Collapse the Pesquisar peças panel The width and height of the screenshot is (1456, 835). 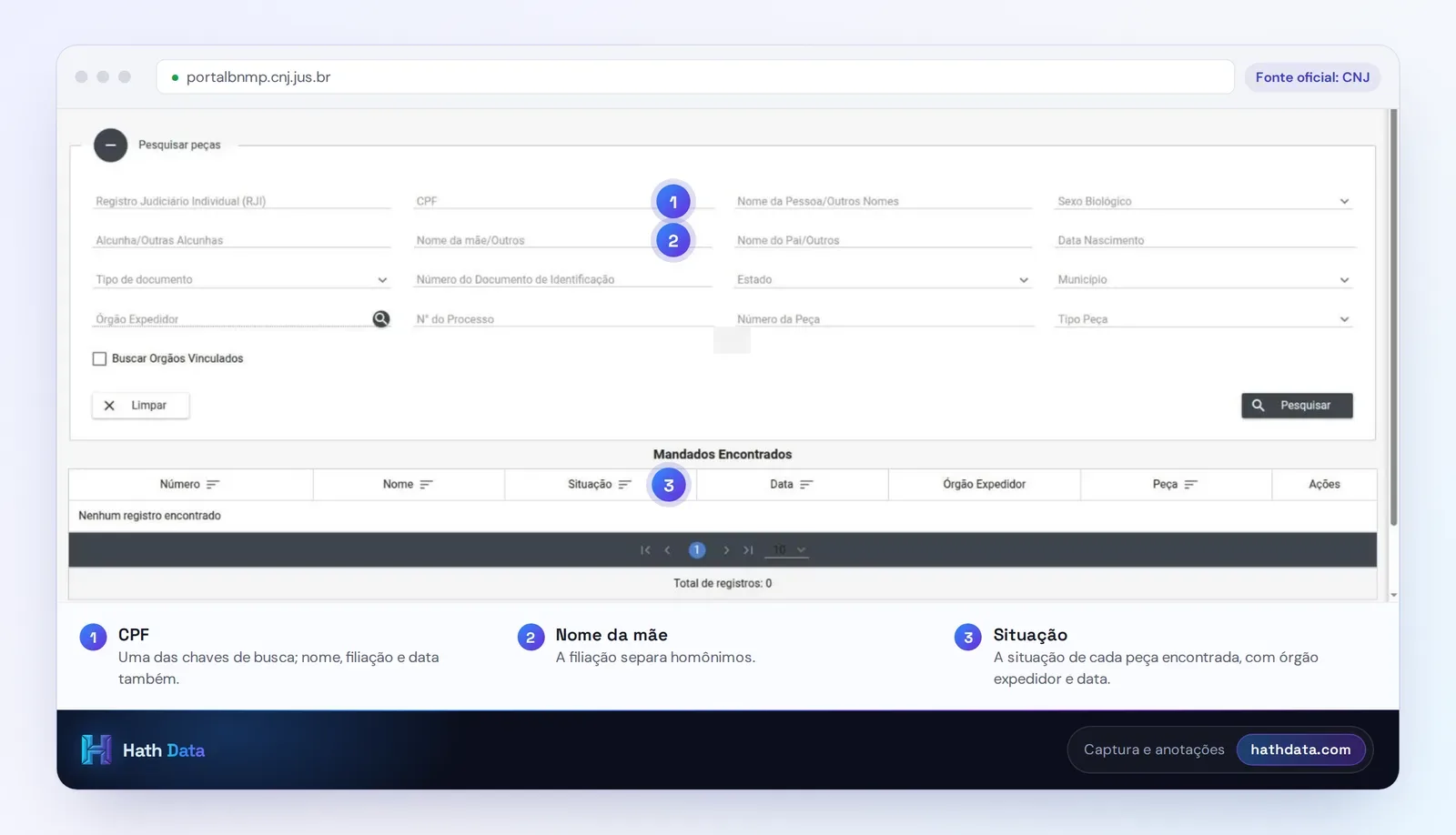pos(110,145)
